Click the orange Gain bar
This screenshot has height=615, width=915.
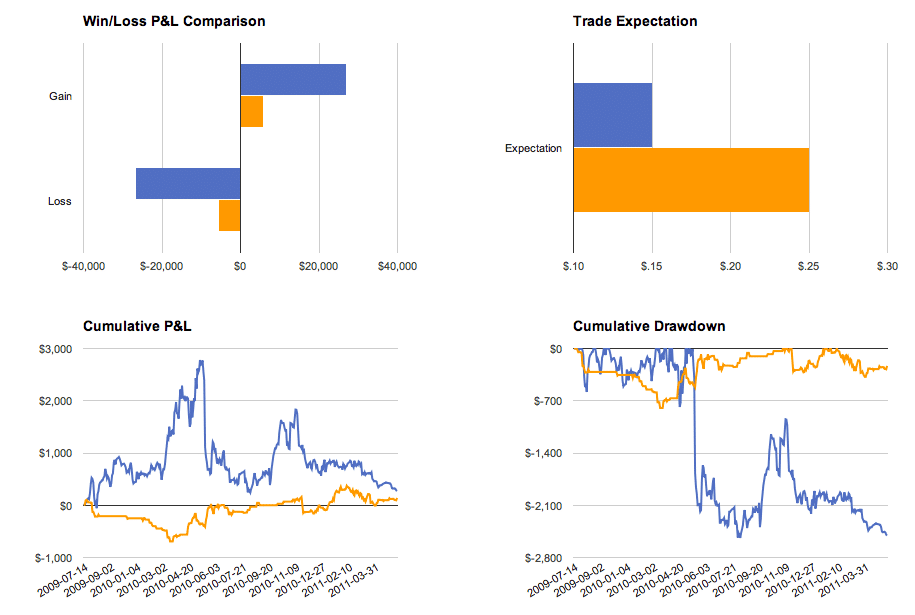252,111
